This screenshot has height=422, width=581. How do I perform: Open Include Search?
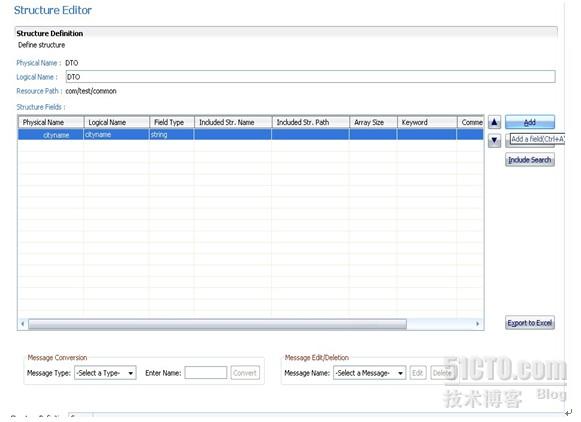pos(529,160)
